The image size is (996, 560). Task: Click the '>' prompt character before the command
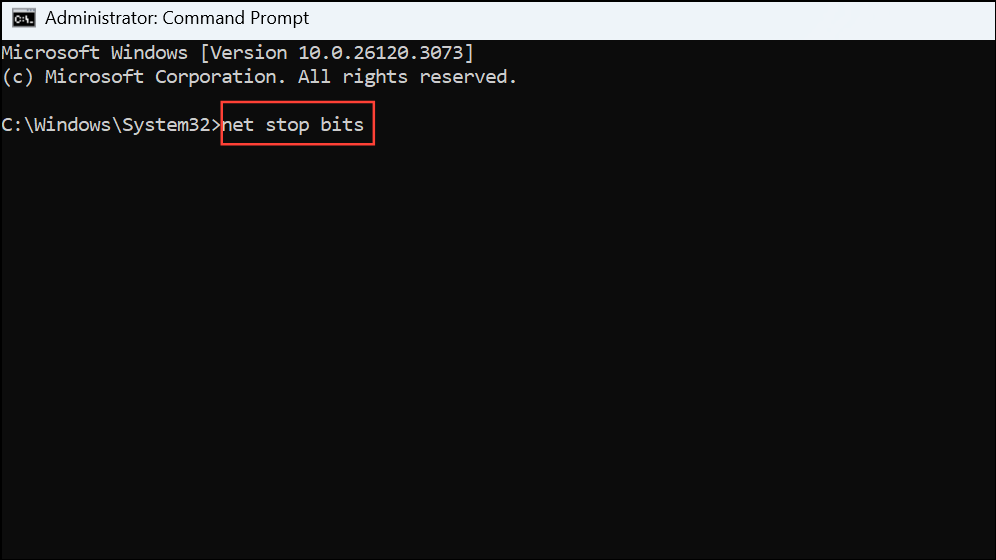(216, 125)
